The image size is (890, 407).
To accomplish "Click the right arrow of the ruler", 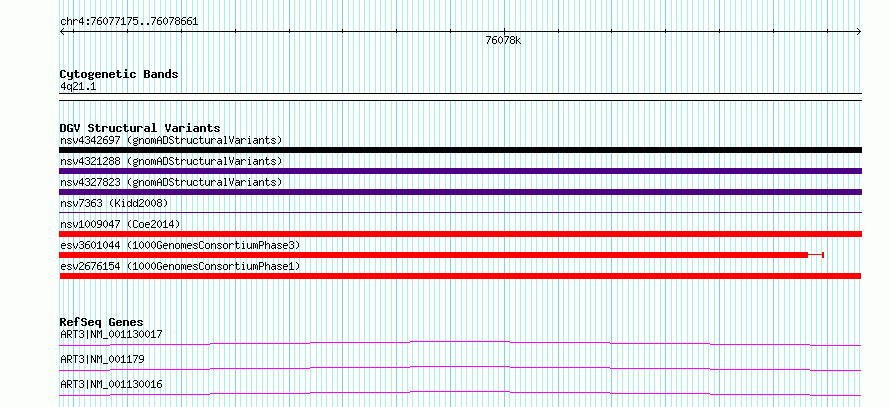I will click(x=858, y=32).
